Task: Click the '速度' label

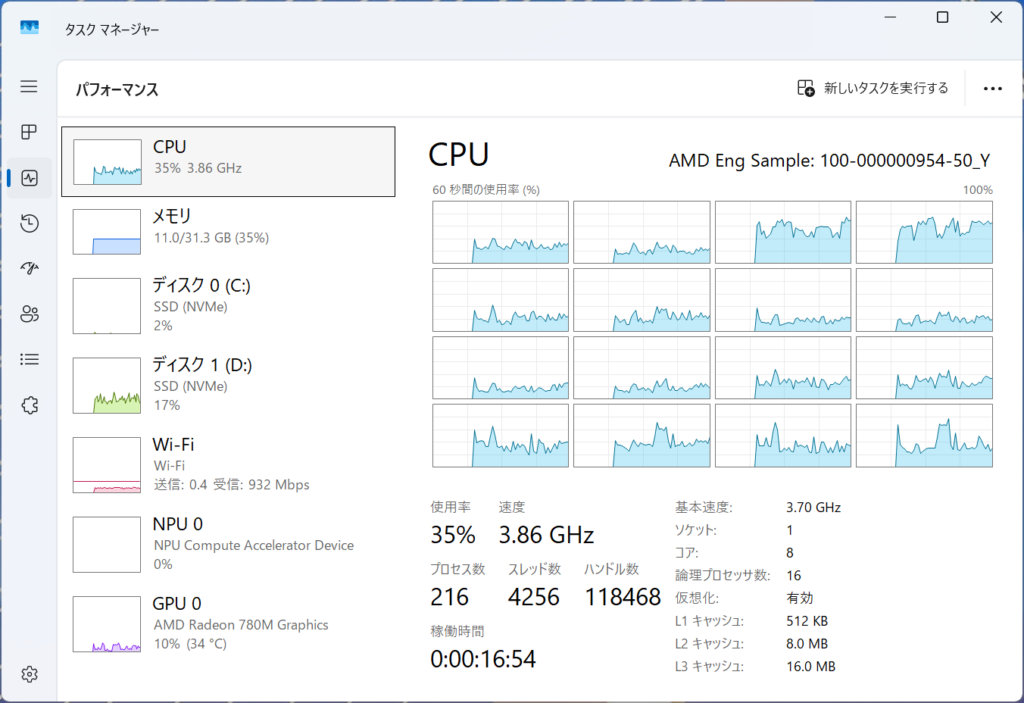Action: coord(511,506)
